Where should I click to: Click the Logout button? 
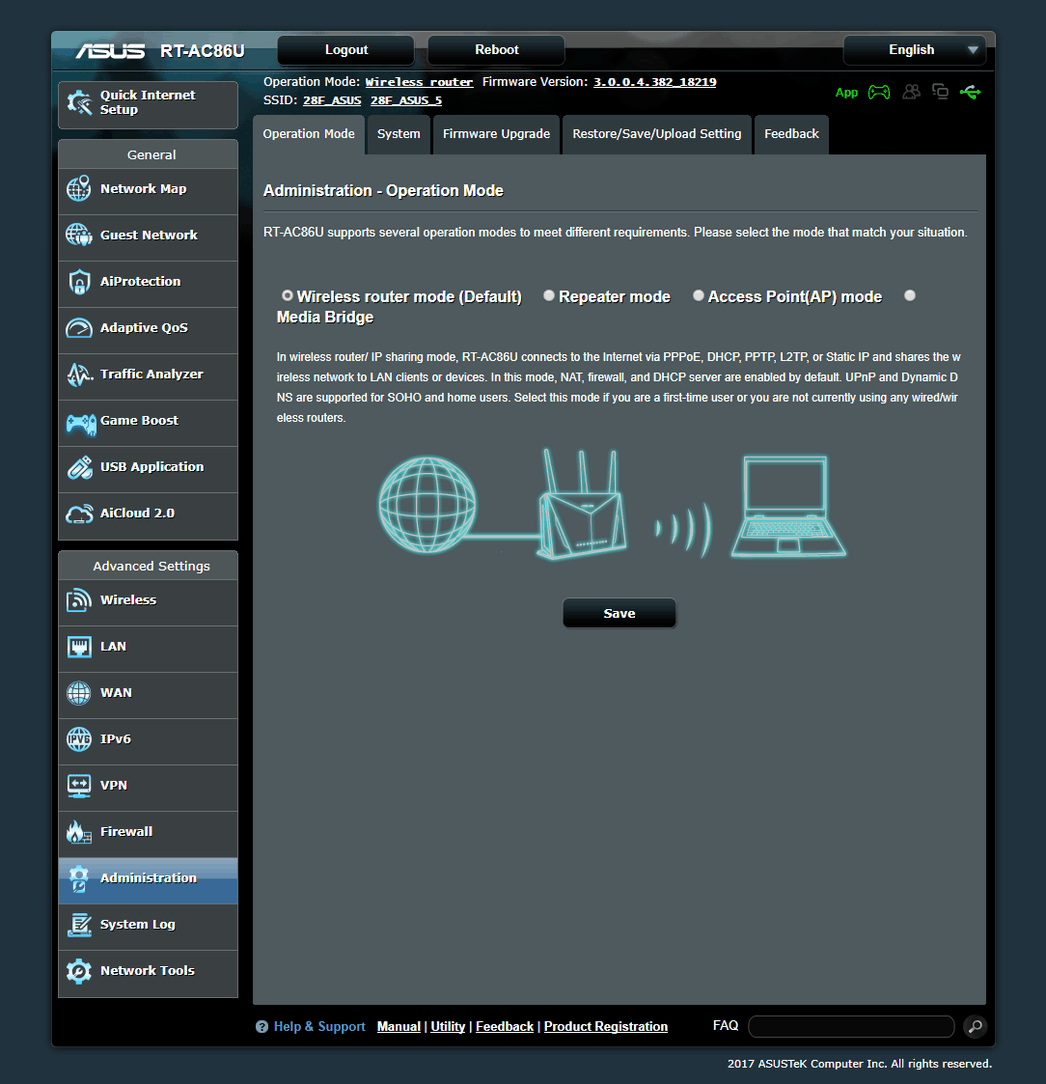point(346,50)
